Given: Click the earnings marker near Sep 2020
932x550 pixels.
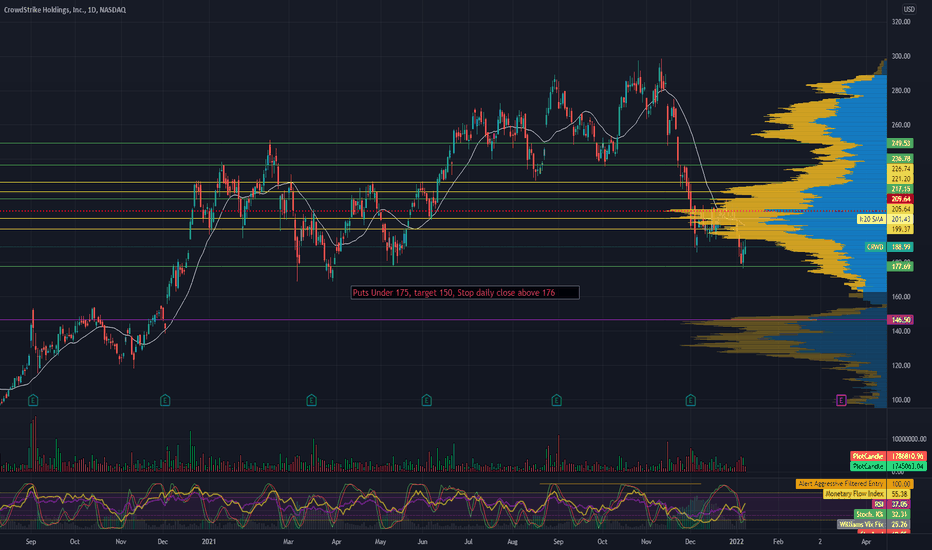Looking at the screenshot, I should [x=33, y=400].
